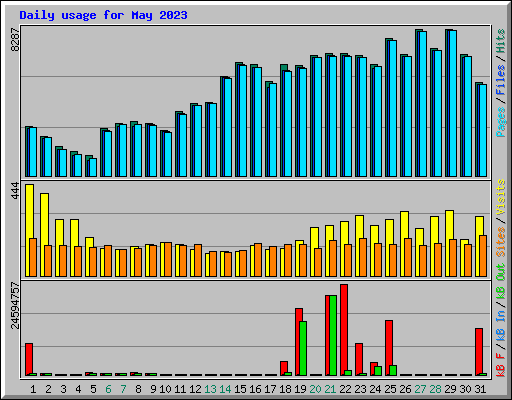Click the 24594757 kB axis value

click(x=15, y=305)
